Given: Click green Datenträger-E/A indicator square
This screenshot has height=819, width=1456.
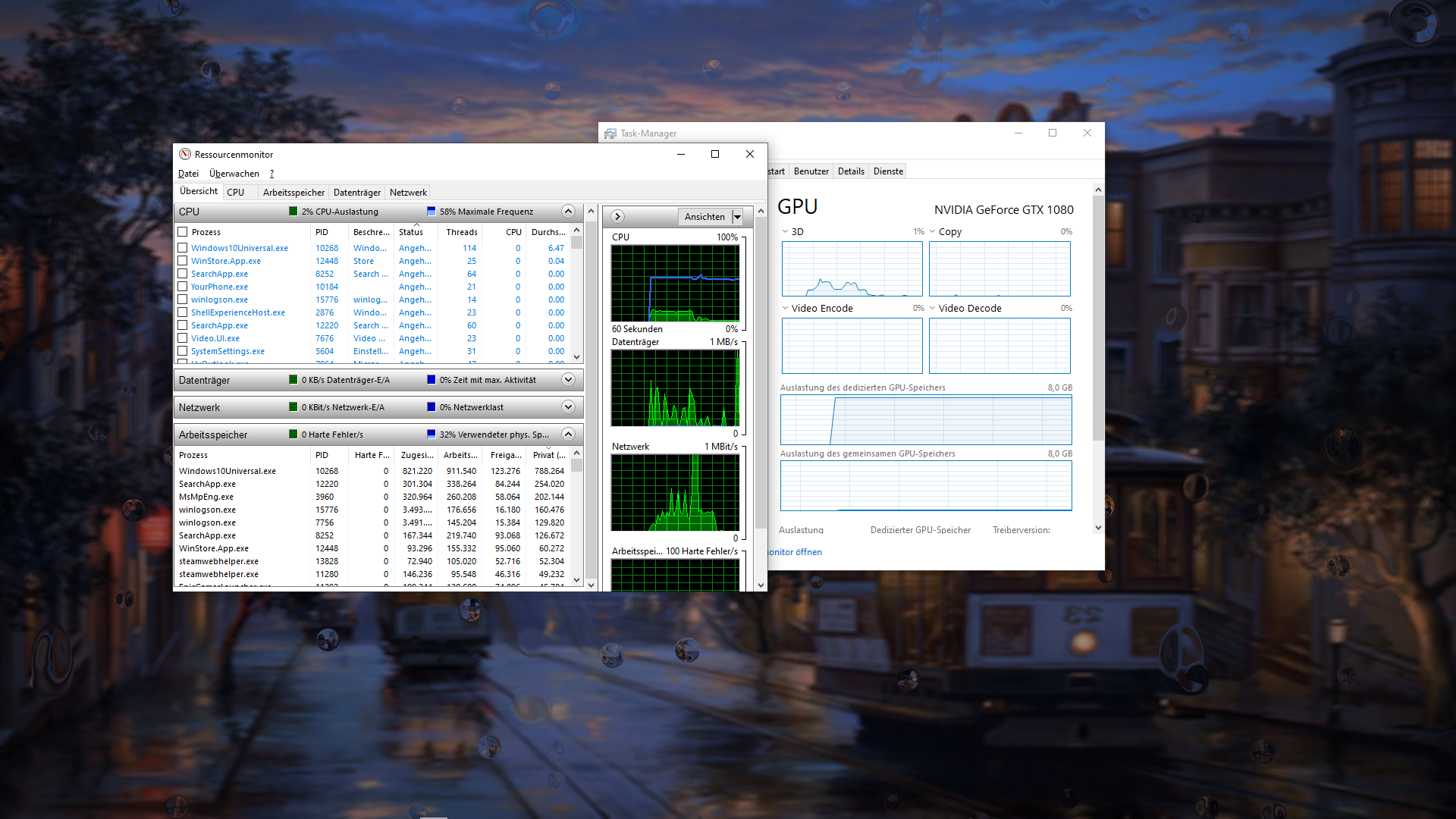Looking at the screenshot, I should pos(293,380).
